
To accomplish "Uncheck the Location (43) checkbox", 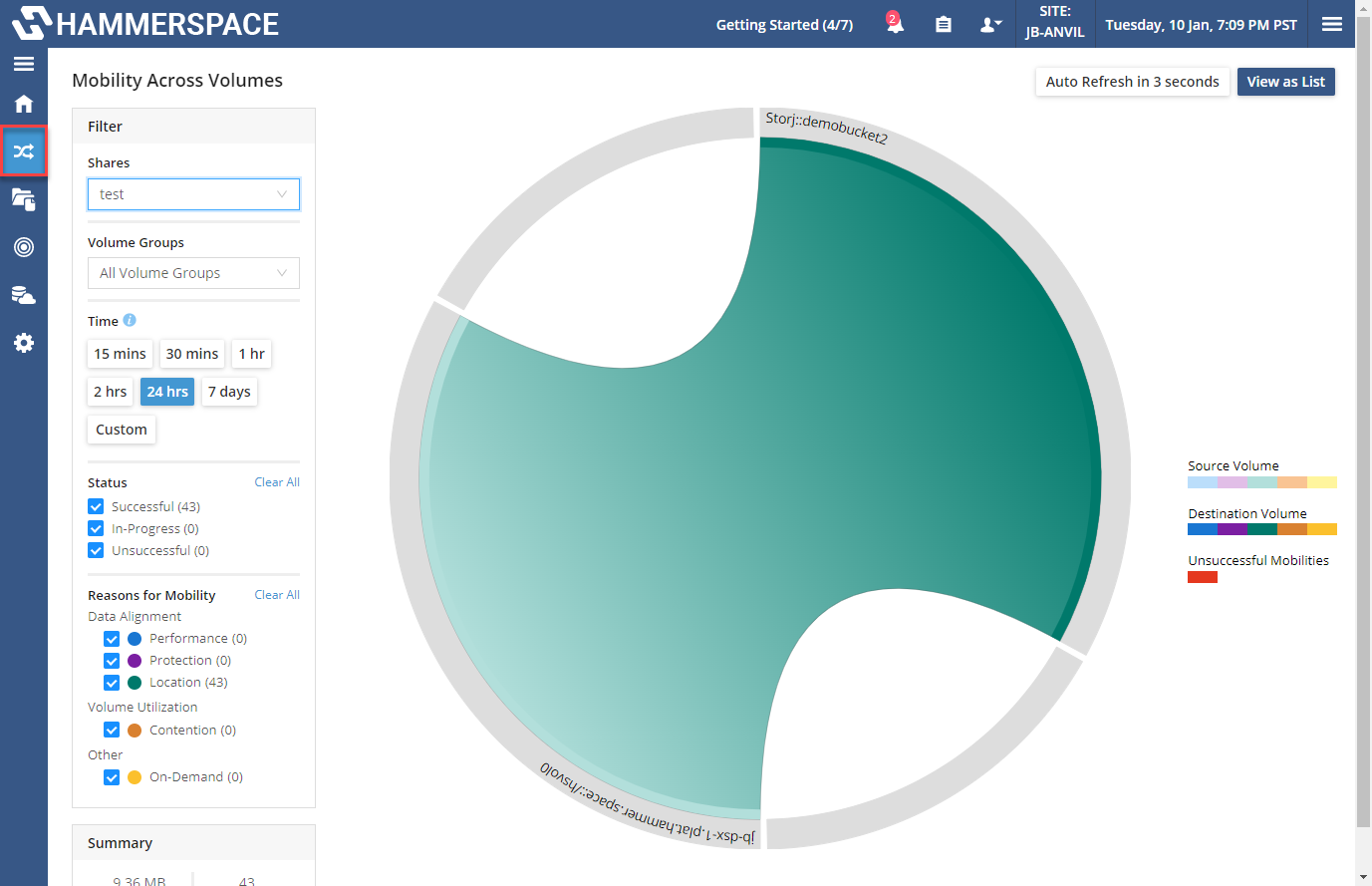I will coord(112,682).
